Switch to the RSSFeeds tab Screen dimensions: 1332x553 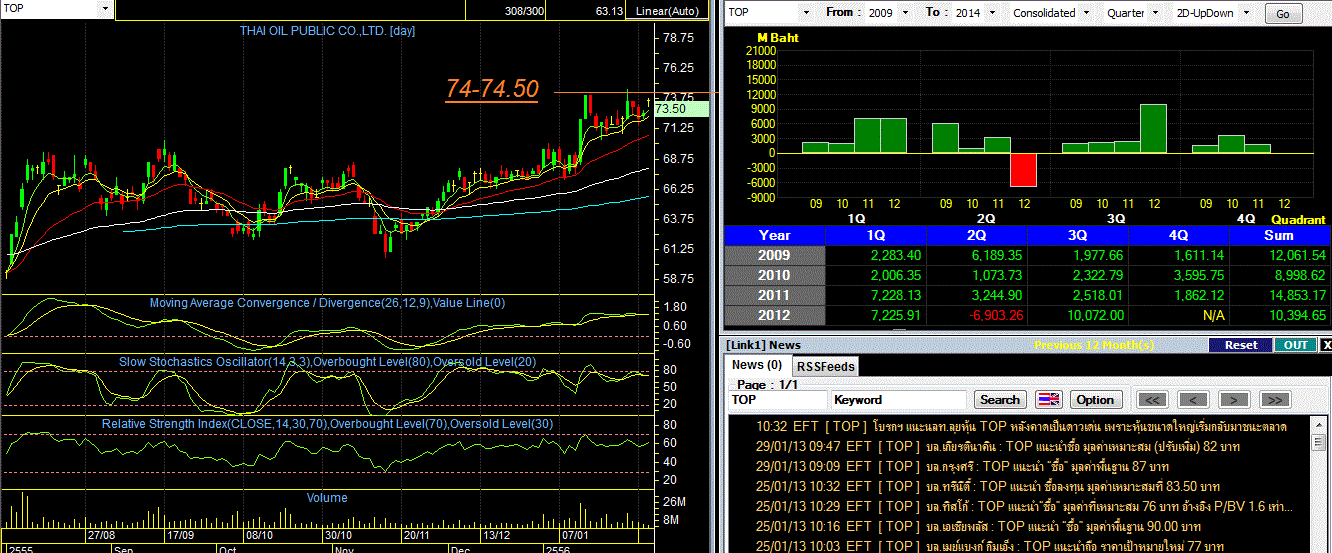[x=826, y=366]
